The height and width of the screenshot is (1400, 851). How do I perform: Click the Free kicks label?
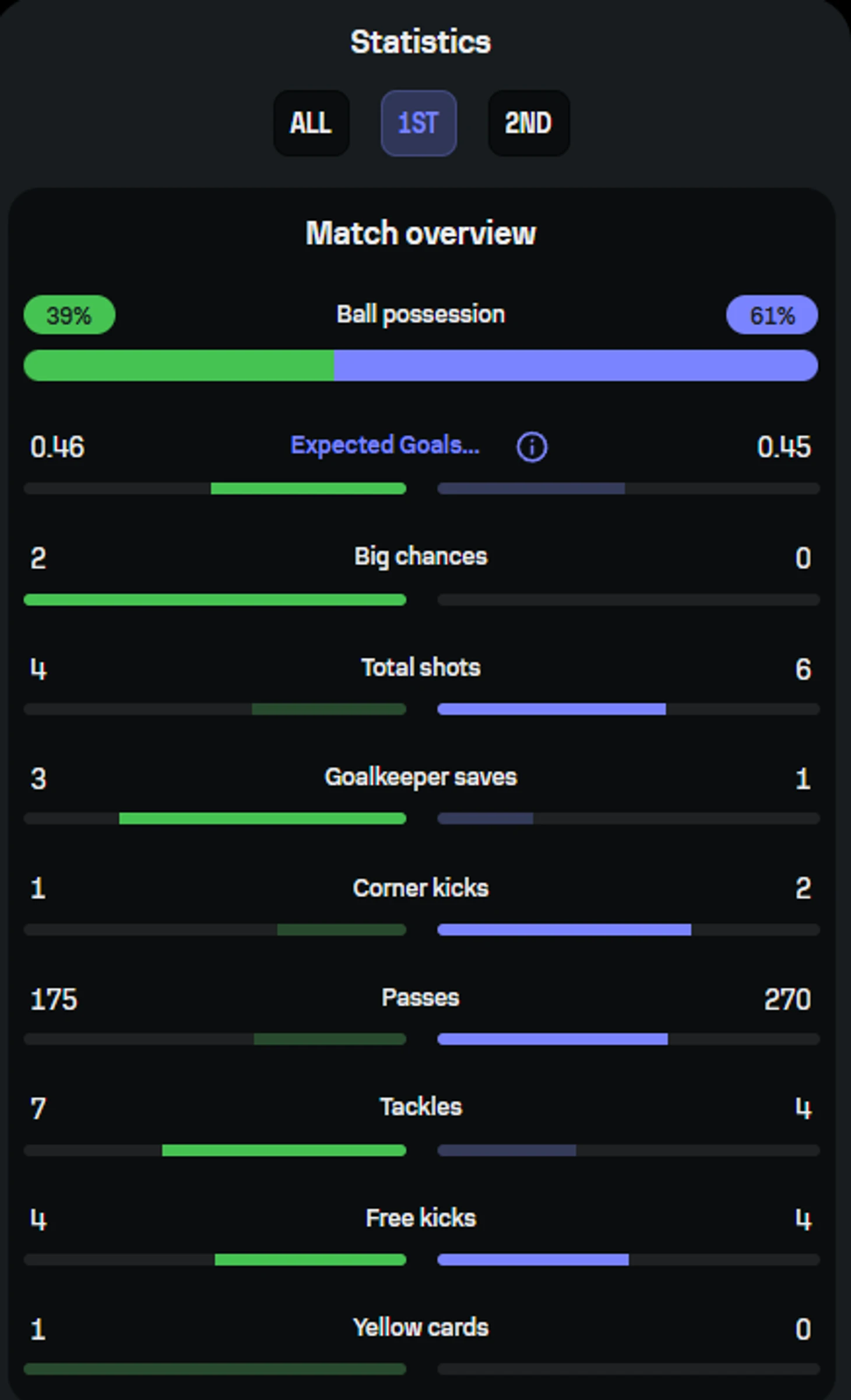click(x=421, y=1218)
